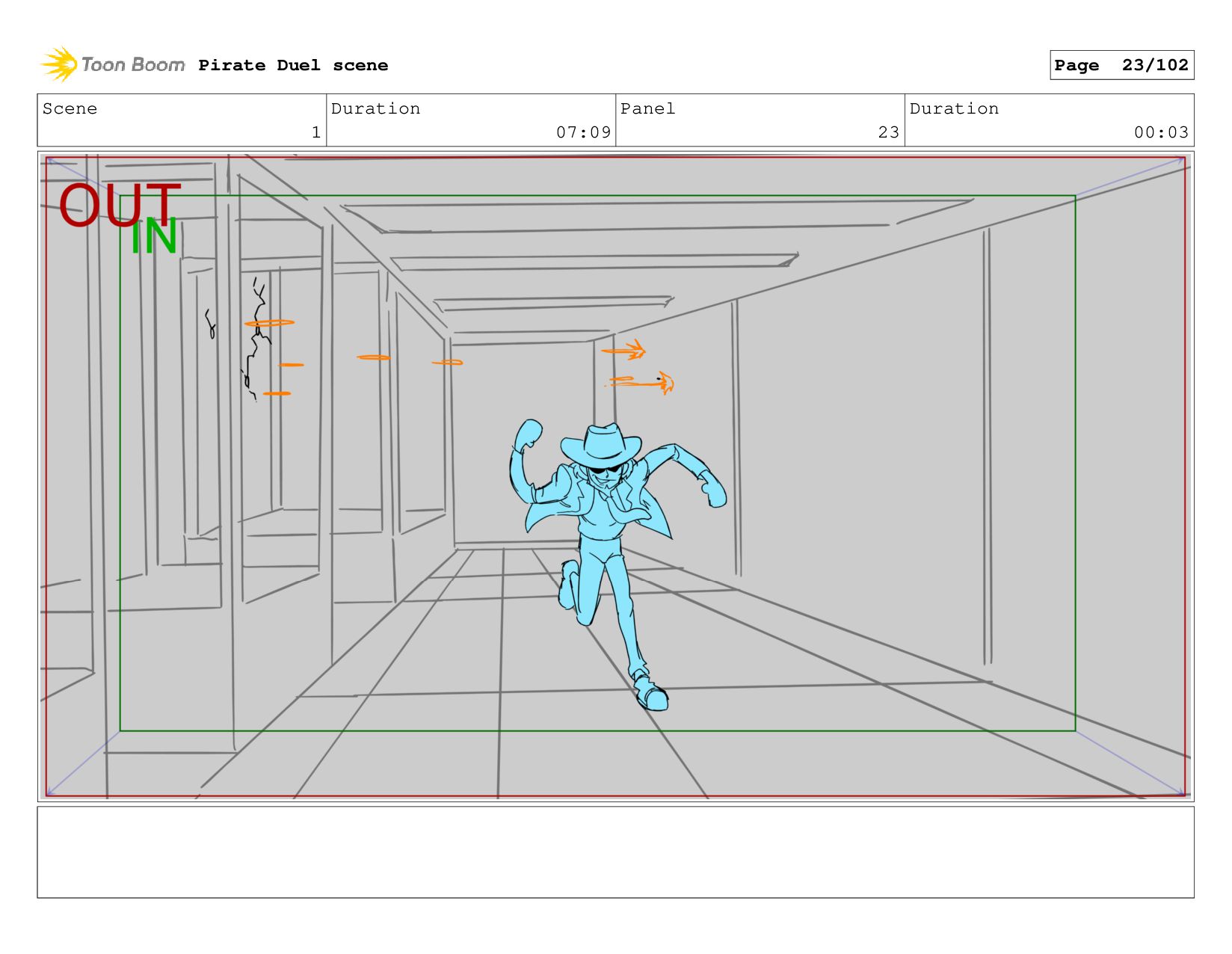Click the panel number value '23'

click(889, 132)
